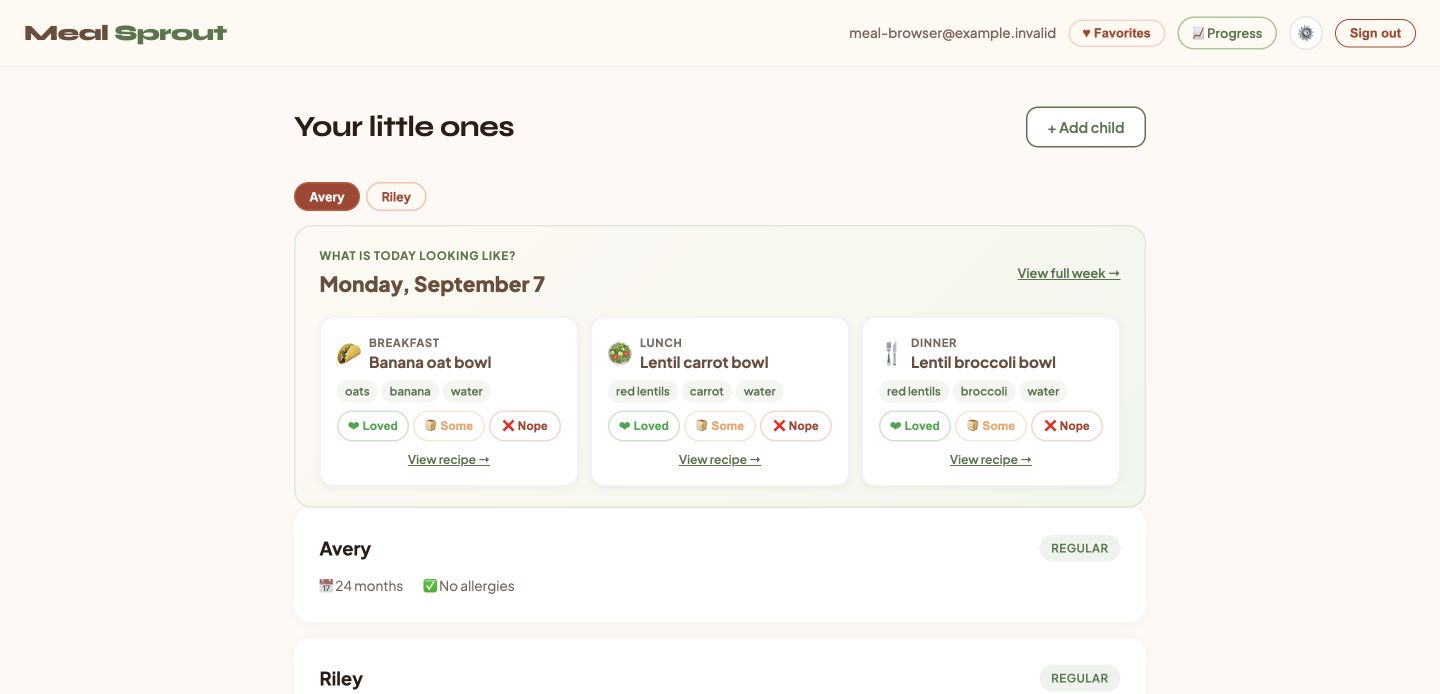This screenshot has height=694, width=1440.
Task: Mark Banana oat bowl as Some
Action: (x=449, y=426)
